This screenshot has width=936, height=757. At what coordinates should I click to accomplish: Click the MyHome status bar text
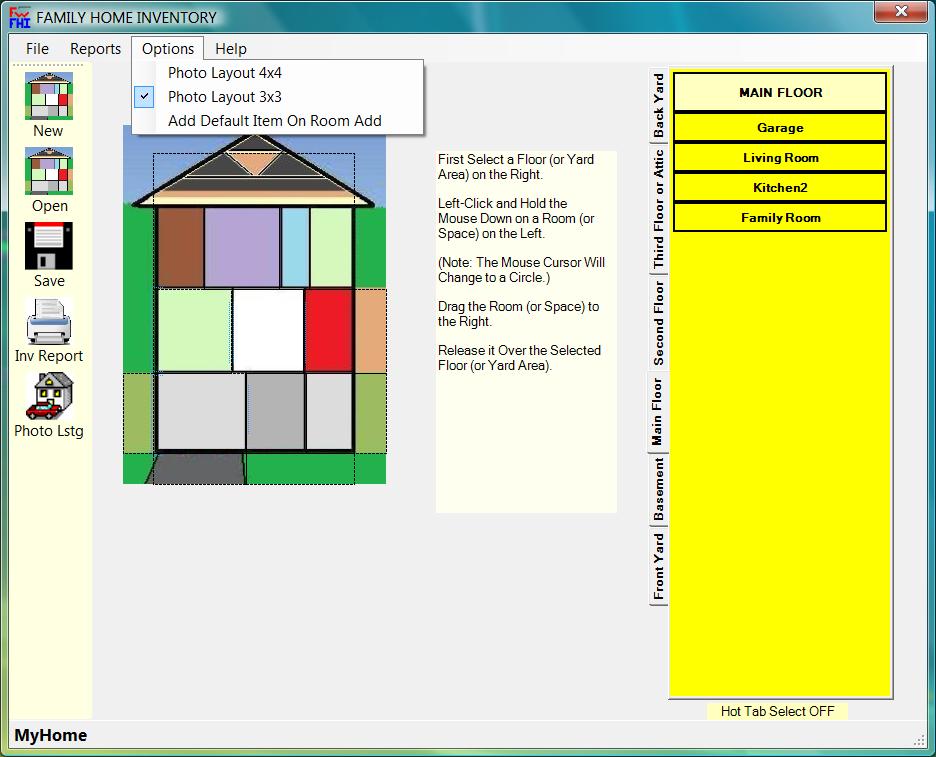51,735
